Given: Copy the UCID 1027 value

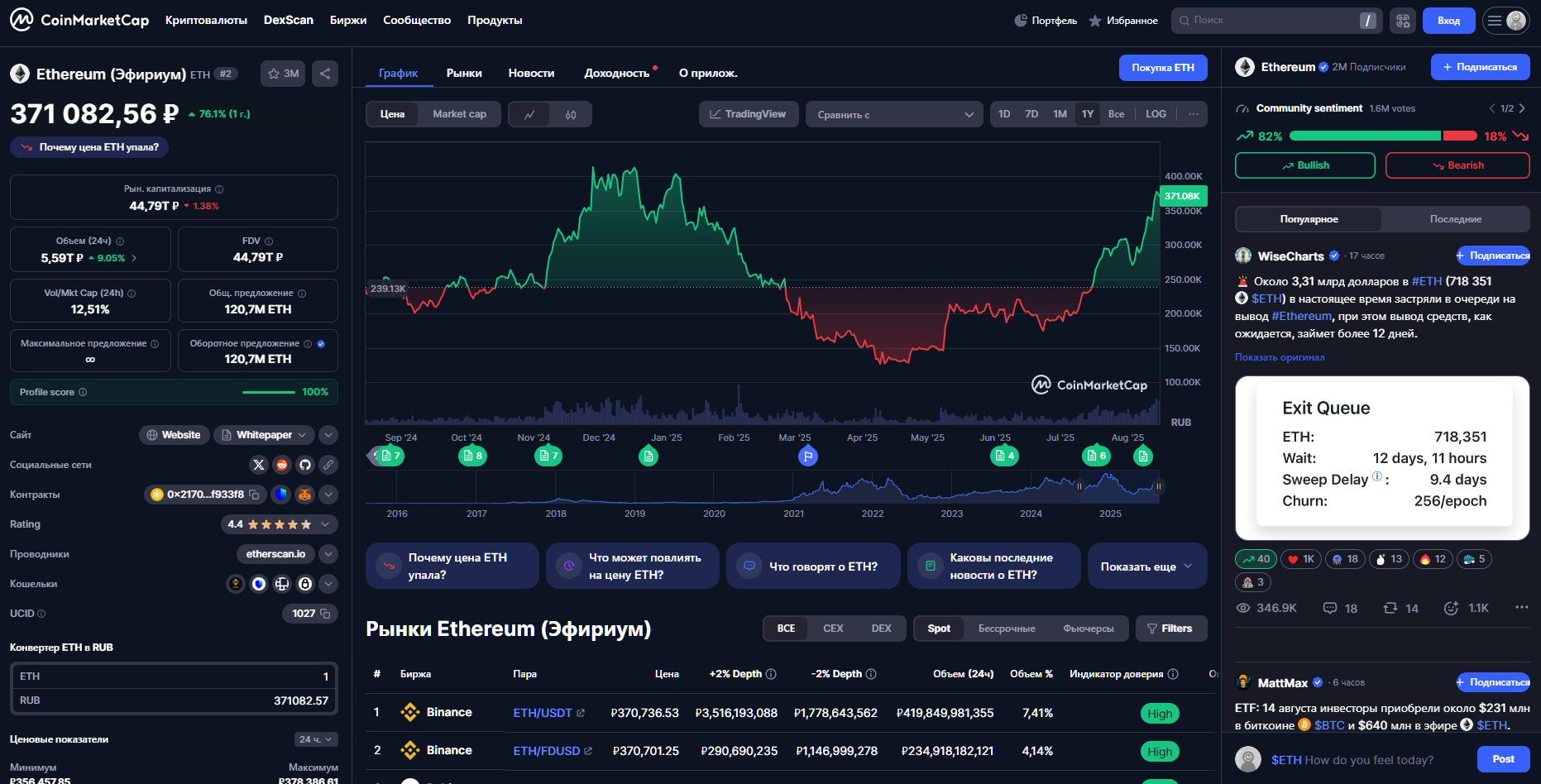Looking at the screenshot, I should (x=325, y=614).
